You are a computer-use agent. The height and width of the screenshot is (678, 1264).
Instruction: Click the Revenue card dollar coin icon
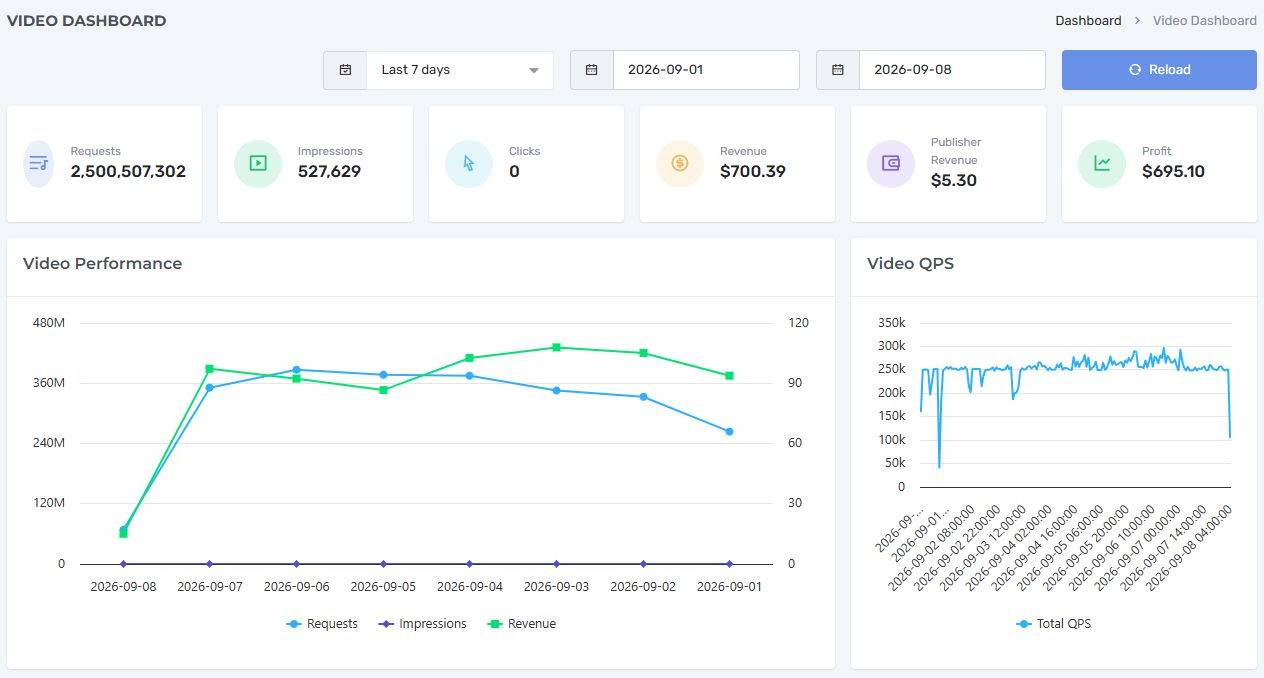click(680, 163)
